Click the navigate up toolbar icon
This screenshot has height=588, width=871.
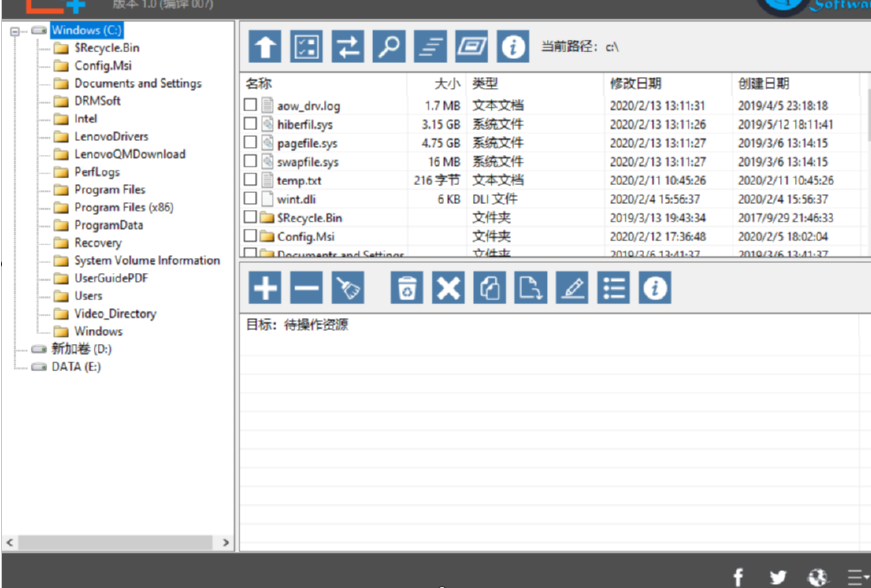coord(264,46)
